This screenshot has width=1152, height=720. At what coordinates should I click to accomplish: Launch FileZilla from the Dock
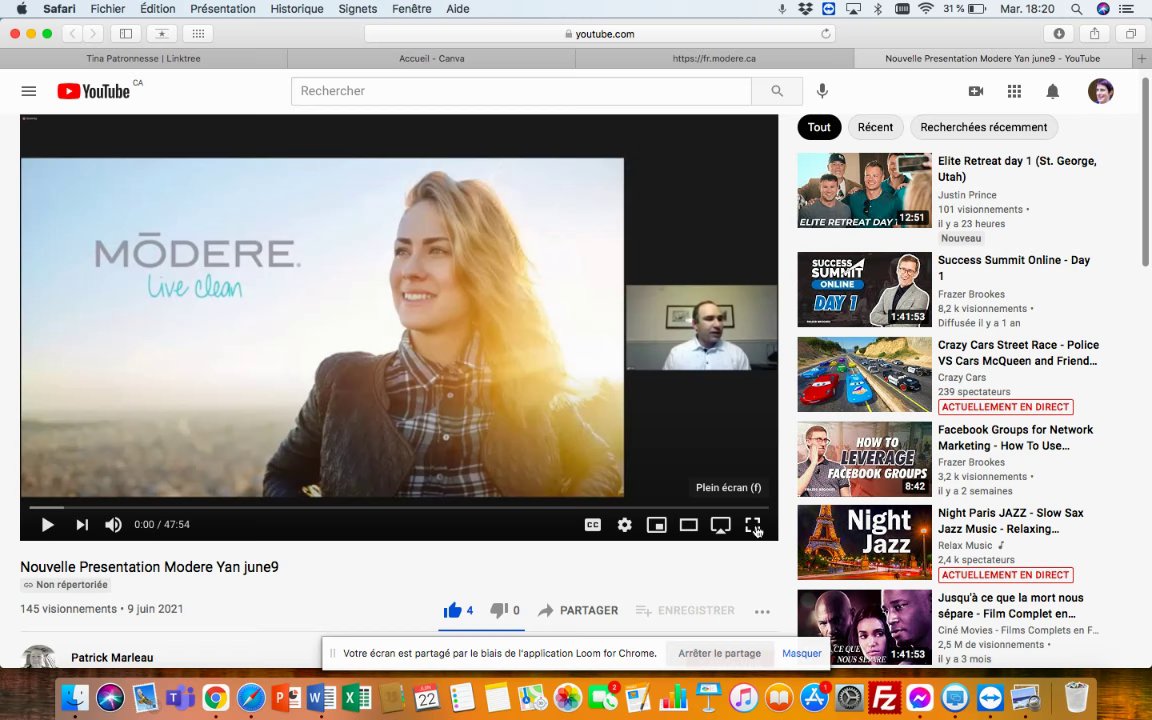885,698
